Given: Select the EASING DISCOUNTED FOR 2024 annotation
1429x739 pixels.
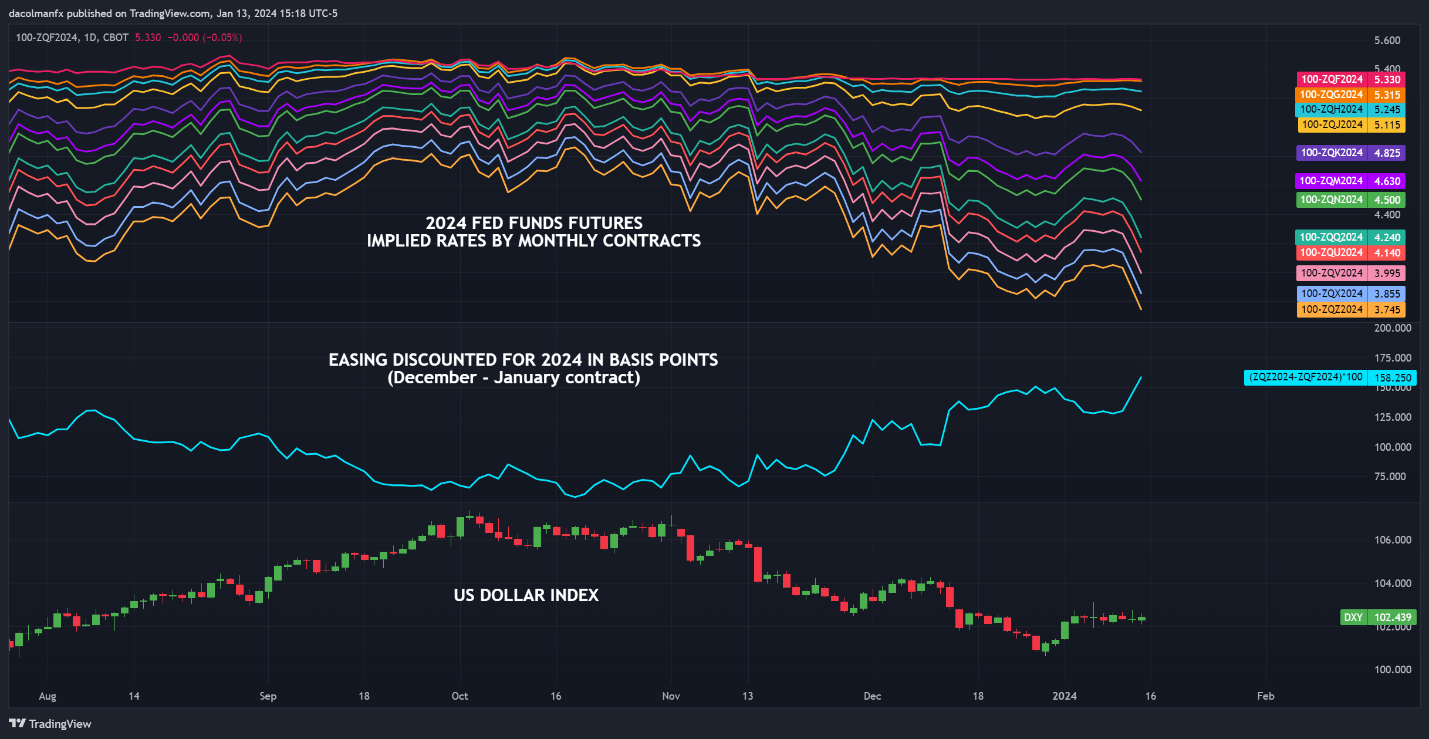Looking at the screenshot, I should [523, 360].
